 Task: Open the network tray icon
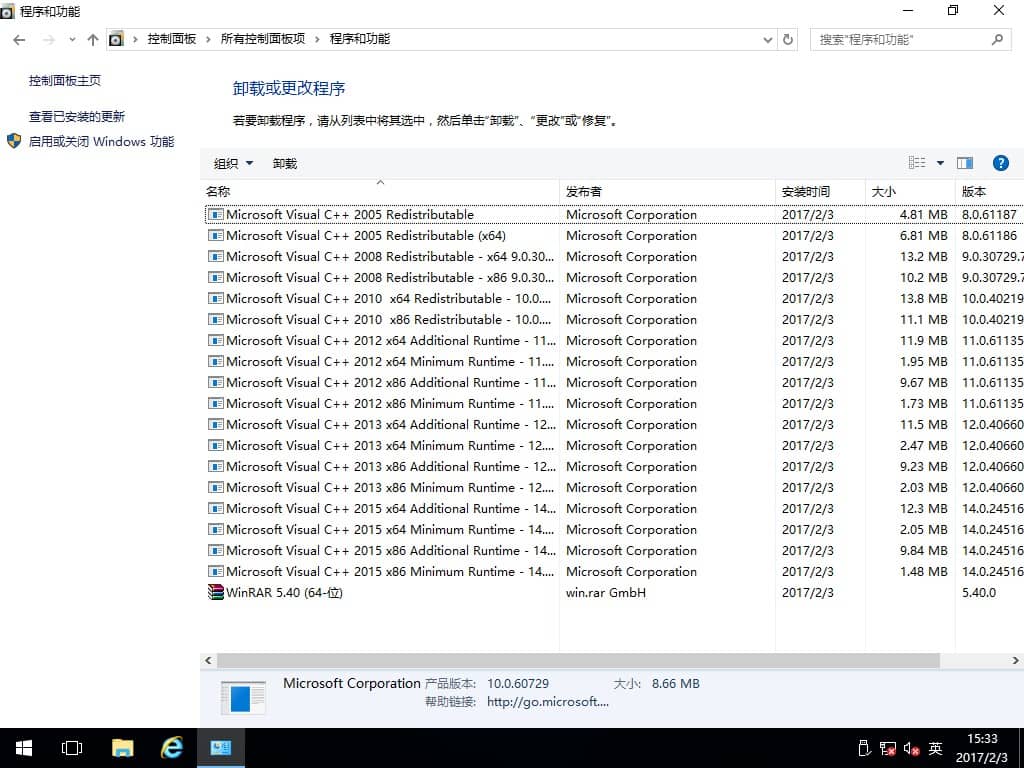click(888, 749)
